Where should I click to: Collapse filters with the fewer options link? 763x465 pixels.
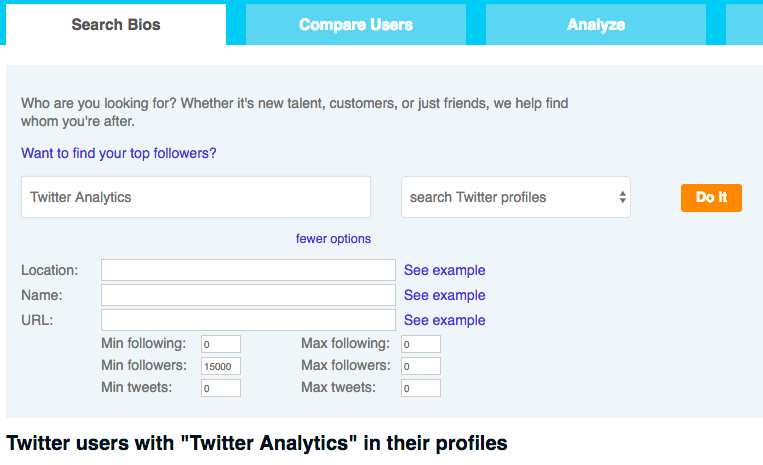(x=333, y=238)
